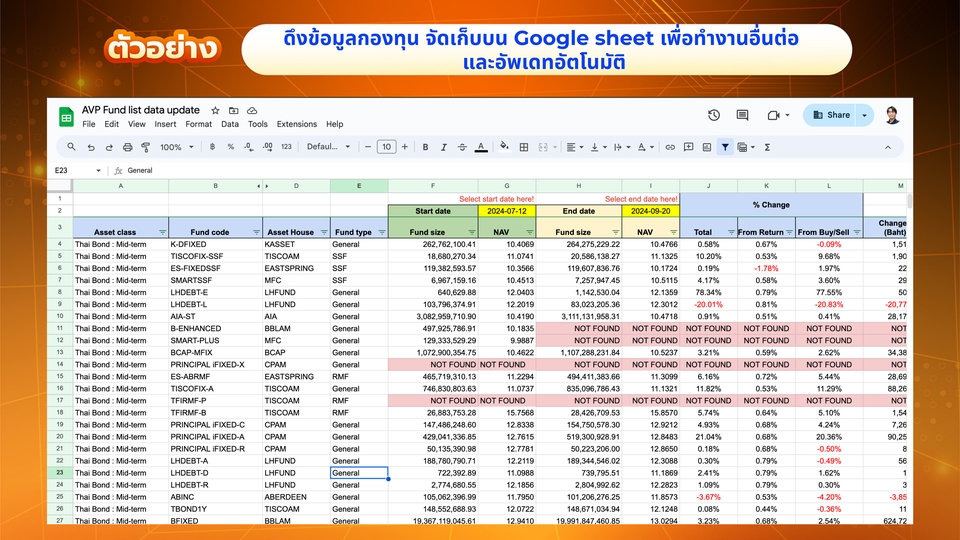Open version history clock icon

pyautogui.click(x=714, y=115)
